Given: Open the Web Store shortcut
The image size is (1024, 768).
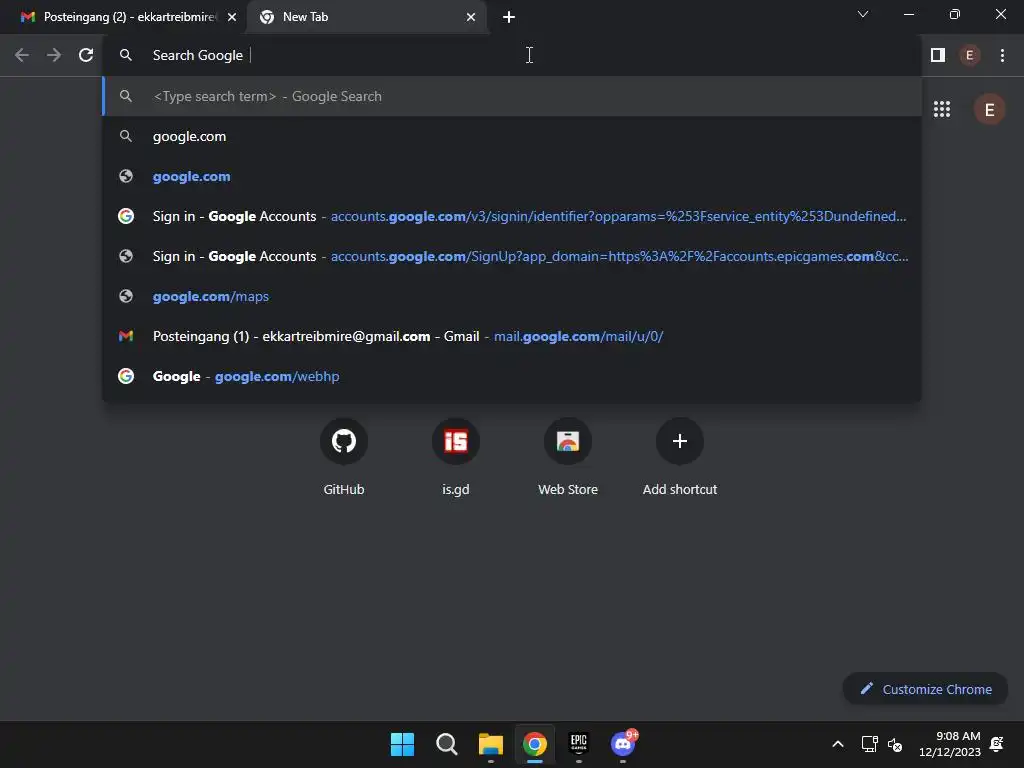Looking at the screenshot, I should pyautogui.click(x=568, y=457).
